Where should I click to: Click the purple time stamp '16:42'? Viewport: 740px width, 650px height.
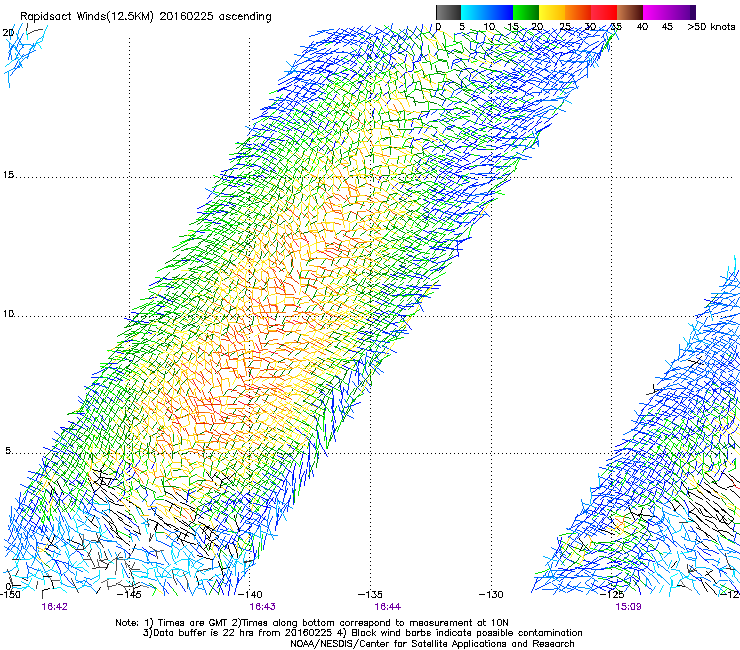pyautogui.click(x=54, y=607)
